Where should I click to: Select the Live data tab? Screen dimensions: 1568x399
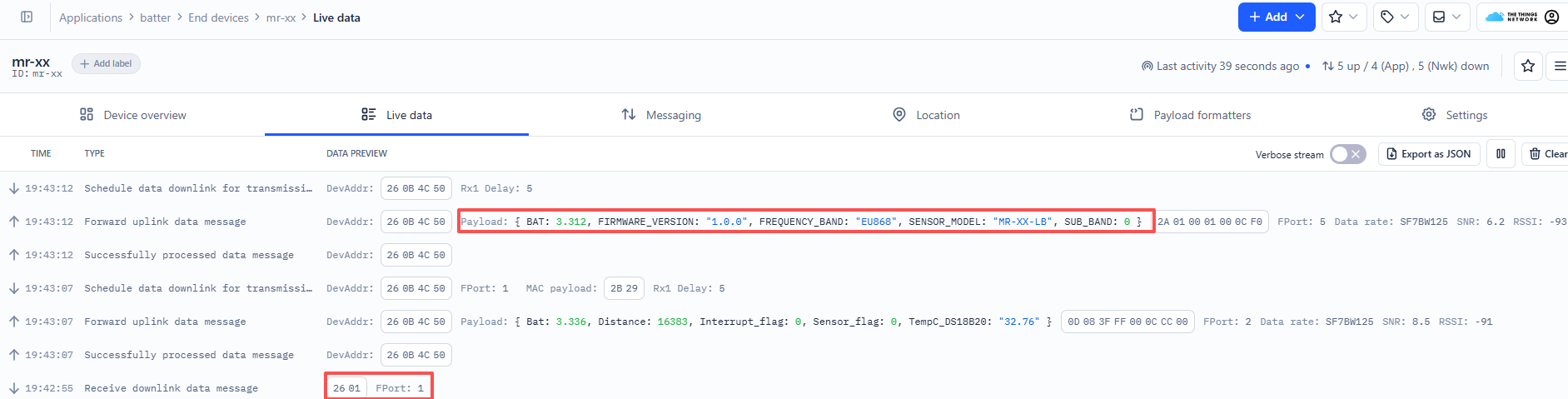[396, 115]
